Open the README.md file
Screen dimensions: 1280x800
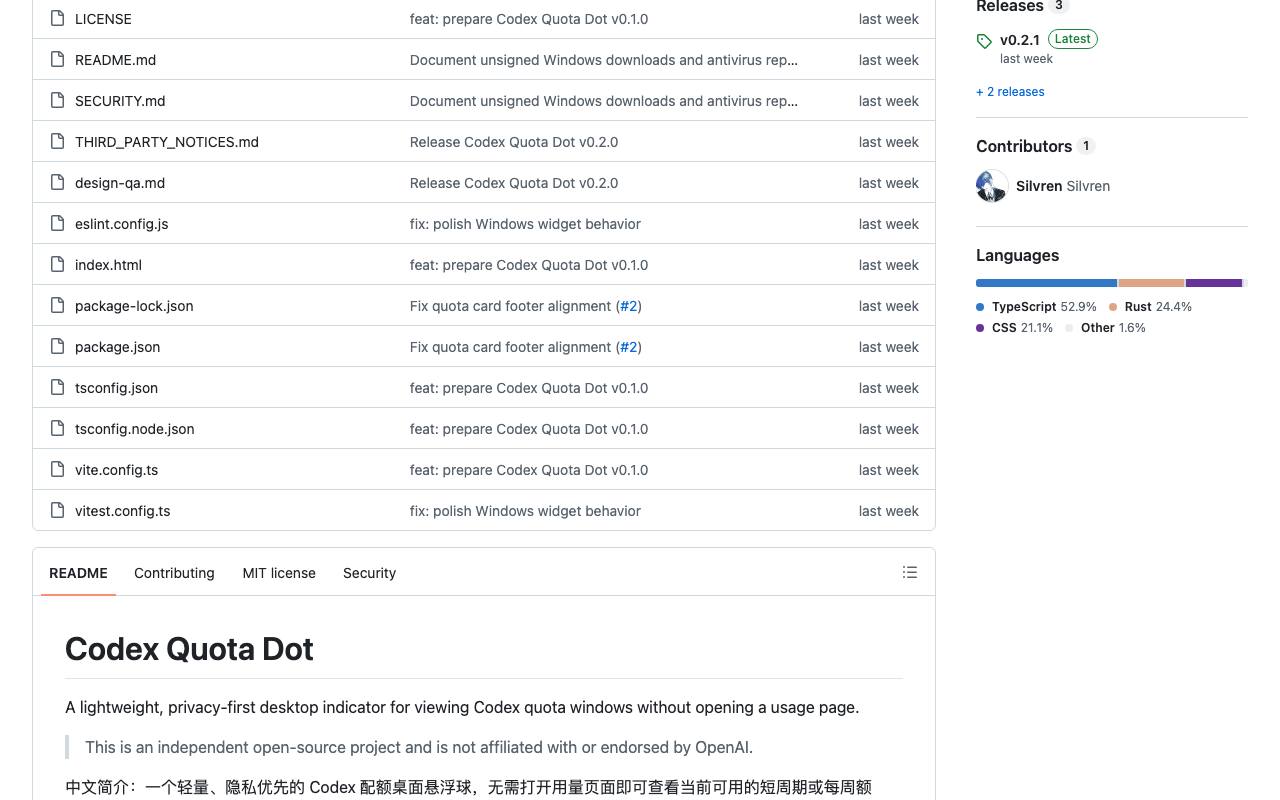(x=115, y=60)
